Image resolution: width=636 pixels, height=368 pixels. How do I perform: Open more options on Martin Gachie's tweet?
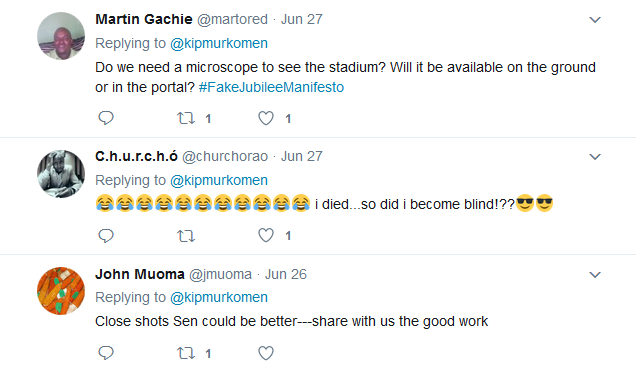point(595,19)
